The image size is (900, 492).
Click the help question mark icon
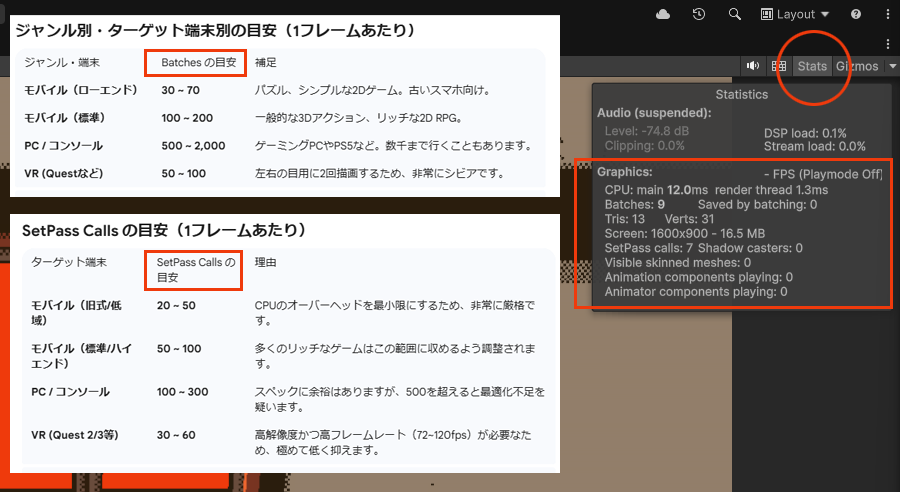click(856, 14)
